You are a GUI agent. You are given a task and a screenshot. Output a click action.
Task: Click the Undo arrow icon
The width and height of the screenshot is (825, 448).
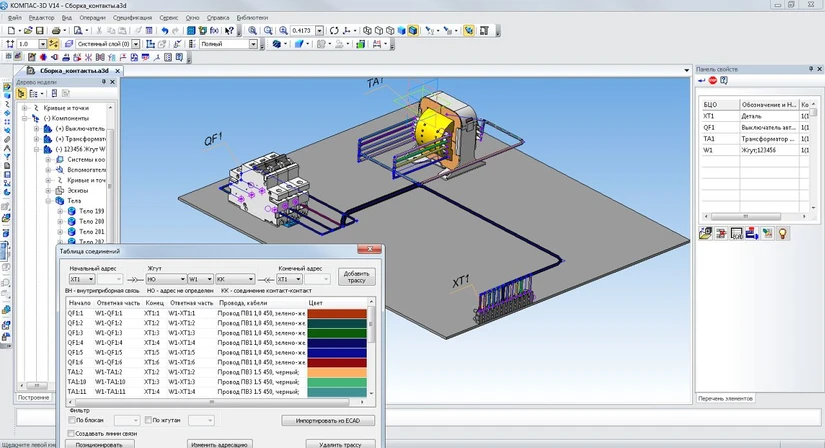(164, 31)
